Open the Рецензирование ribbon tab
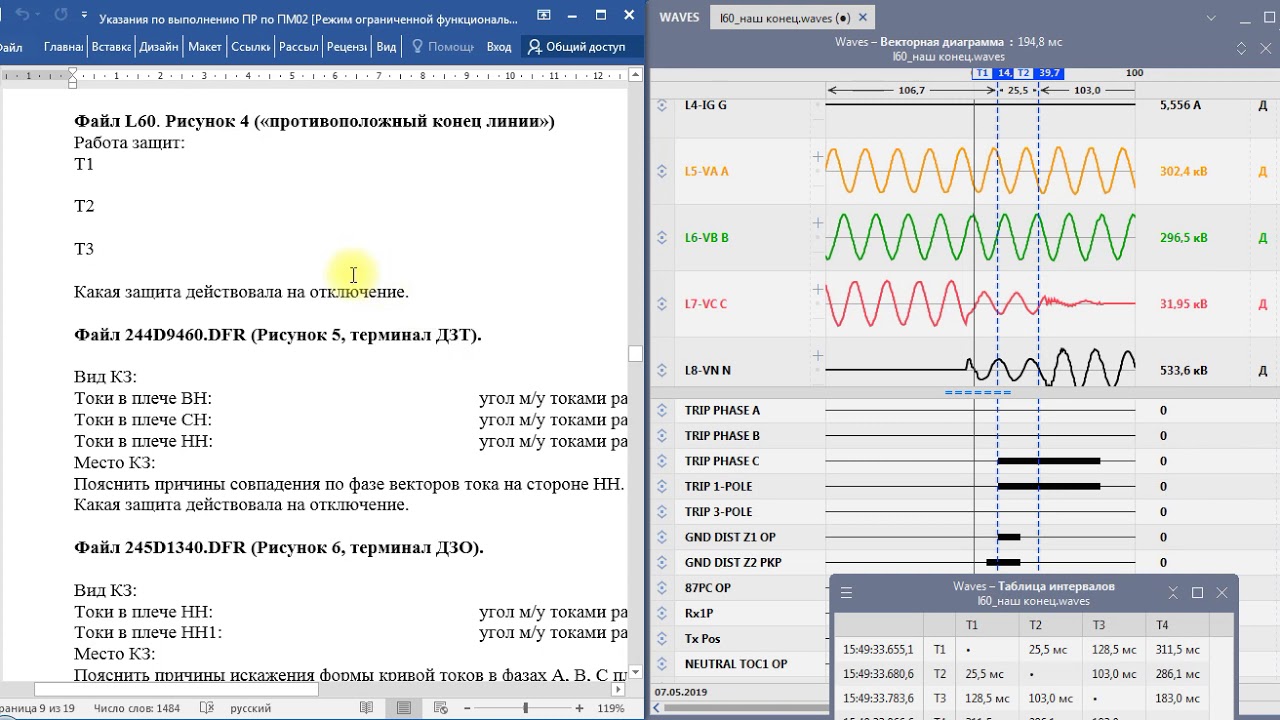Viewport: 1280px width, 720px height. [x=347, y=47]
